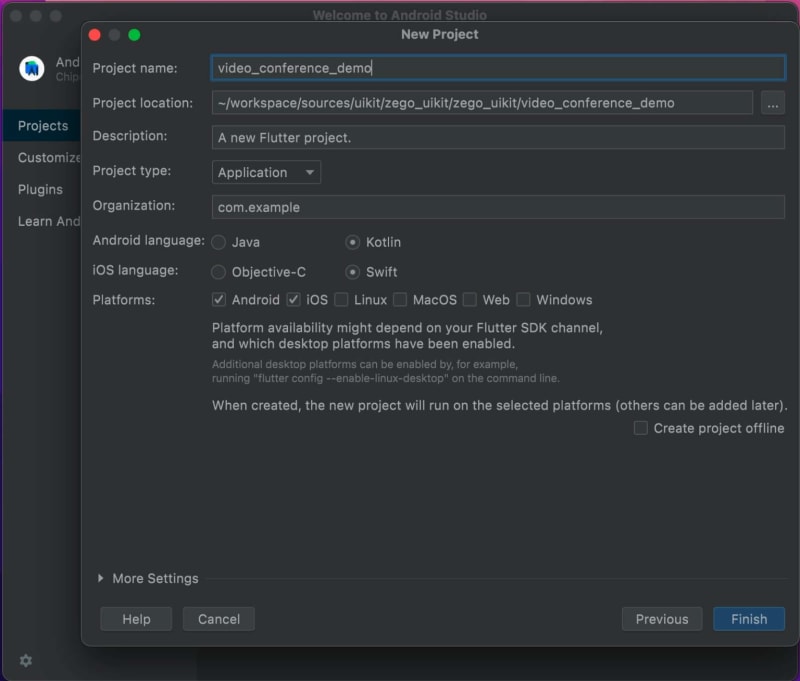
Task: Tick Create project offline checkbox
Action: pos(641,428)
